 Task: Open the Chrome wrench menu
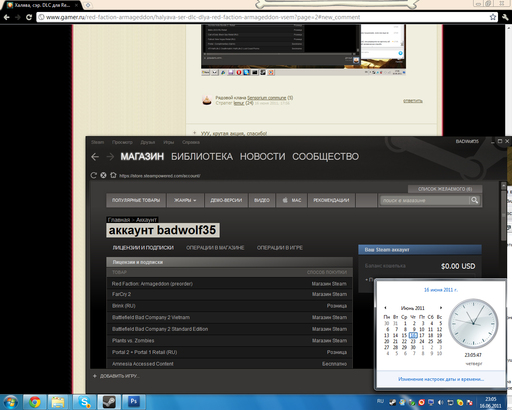(505, 17)
